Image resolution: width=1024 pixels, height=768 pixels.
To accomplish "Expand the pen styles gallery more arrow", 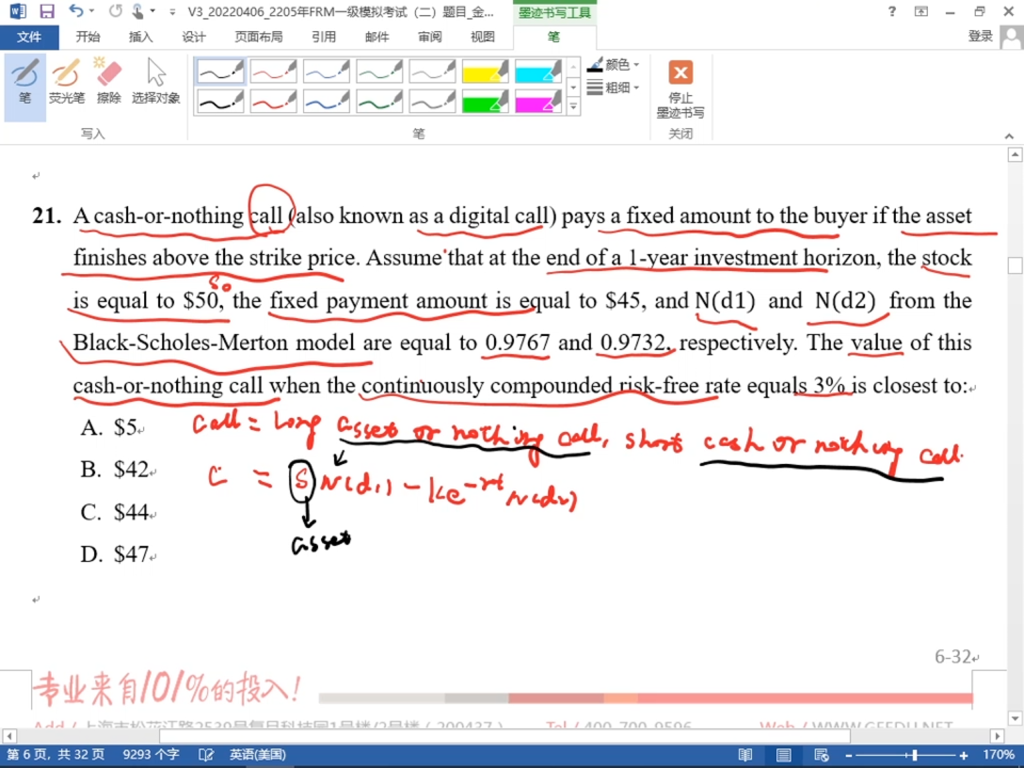I will pos(573,105).
